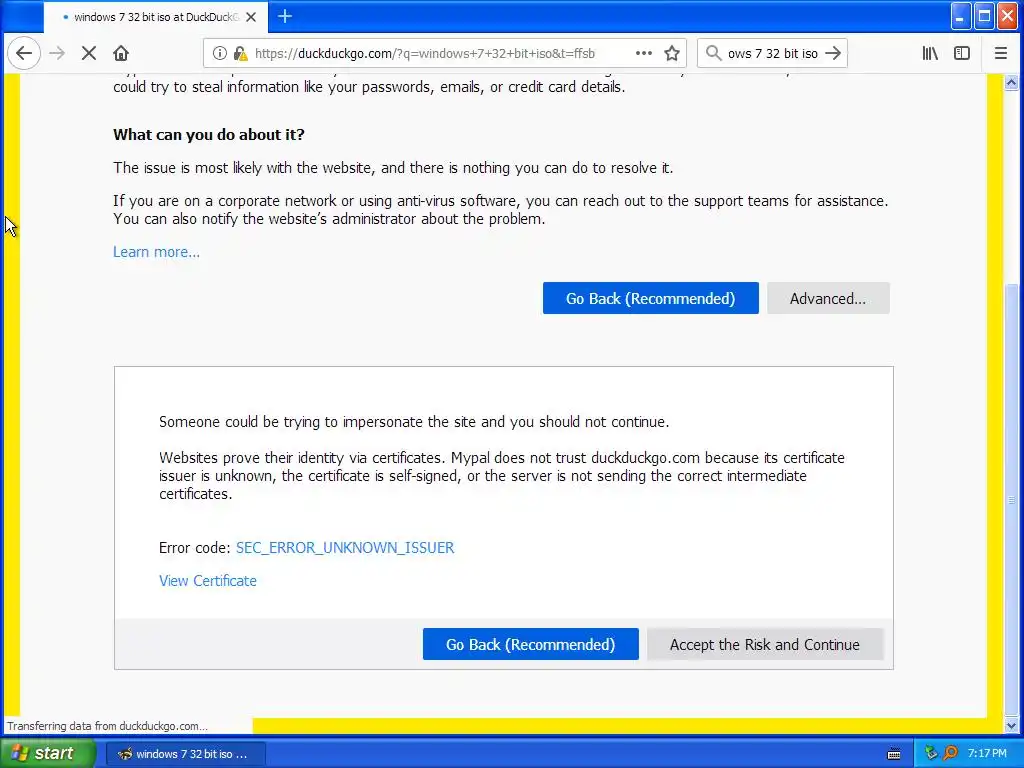Image resolution: width=1024 pixels, height=768 pixels.
Task: Click the 'What can you do about it?' heading
Action: (x=209, y=135)
